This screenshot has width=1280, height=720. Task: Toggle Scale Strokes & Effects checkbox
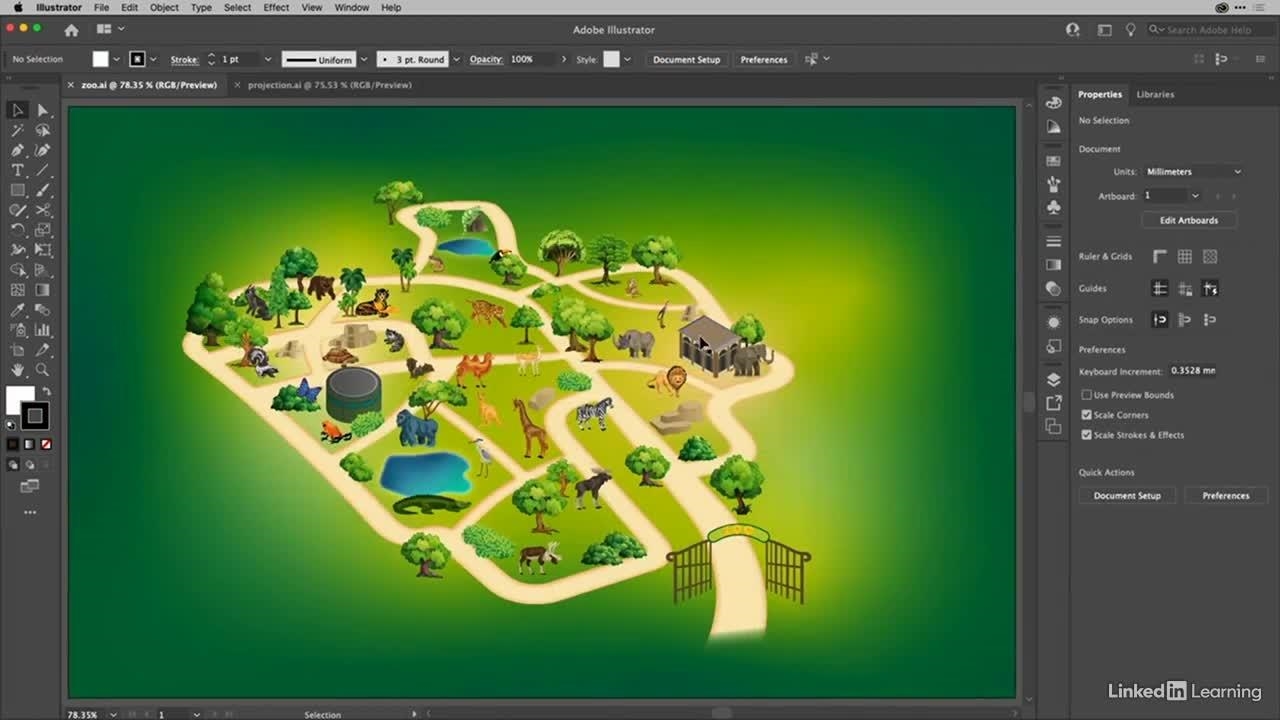1086,435
